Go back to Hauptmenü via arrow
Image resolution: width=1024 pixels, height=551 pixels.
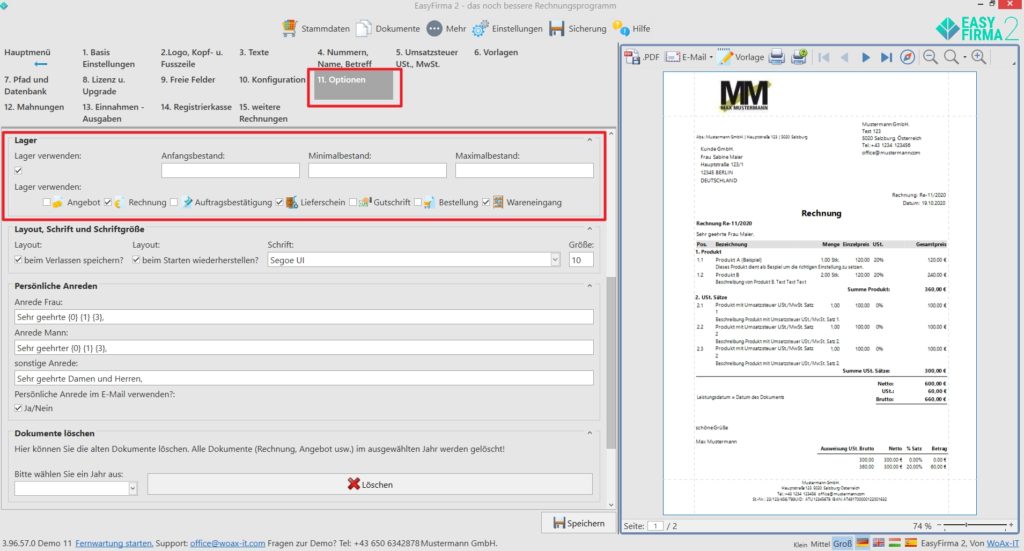pos(40,64)
